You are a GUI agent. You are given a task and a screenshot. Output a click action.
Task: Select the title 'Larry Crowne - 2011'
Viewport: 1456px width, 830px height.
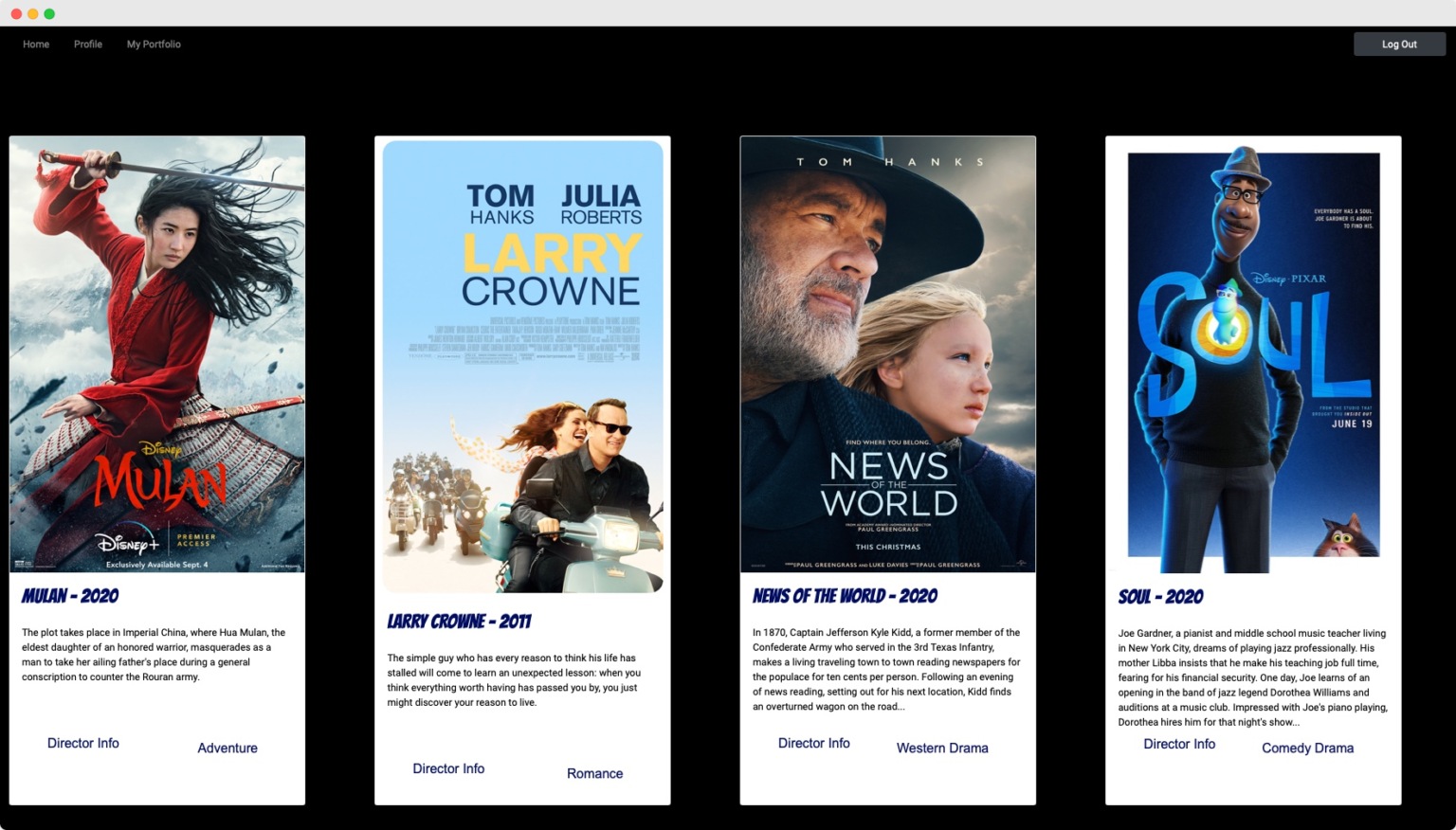(459, 622)
